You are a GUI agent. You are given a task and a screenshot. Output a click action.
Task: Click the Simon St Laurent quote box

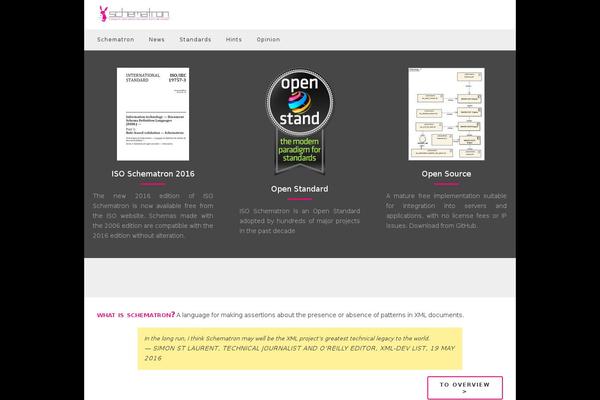point(300,348)
